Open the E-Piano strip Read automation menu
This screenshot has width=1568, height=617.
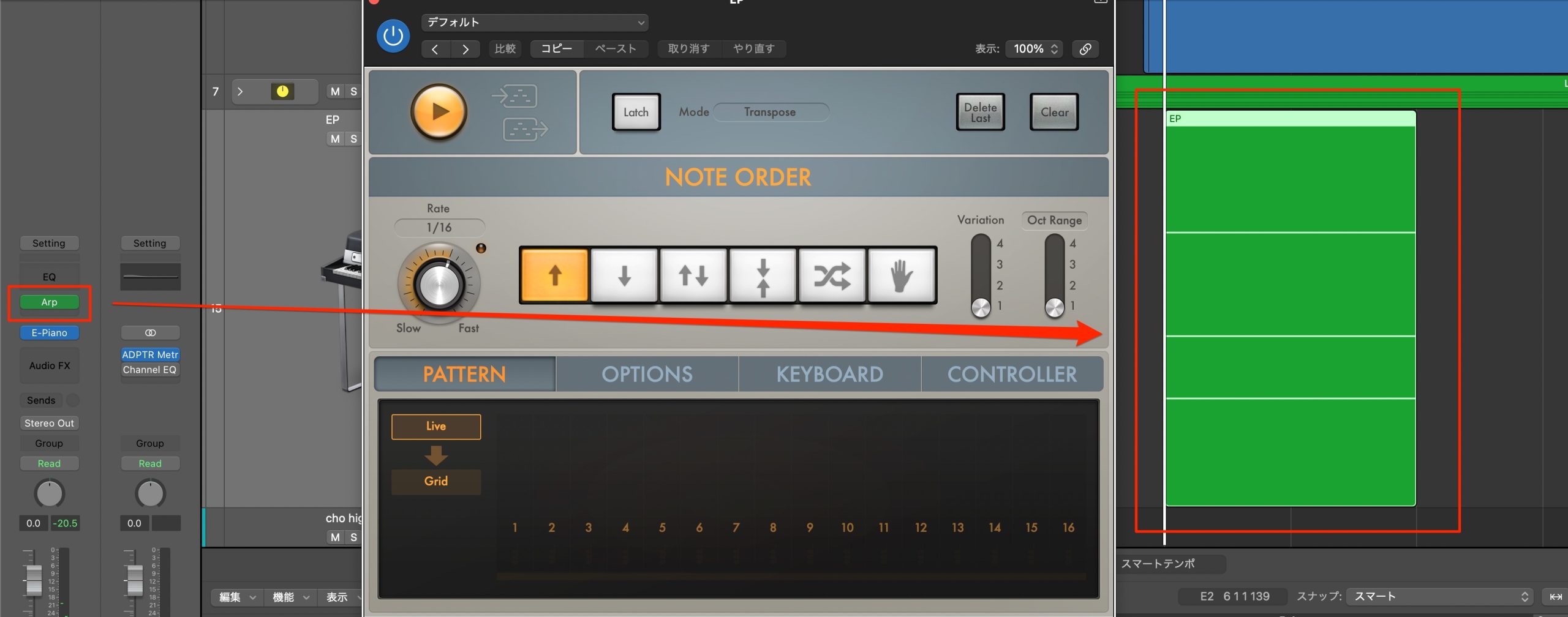(50, 463)
